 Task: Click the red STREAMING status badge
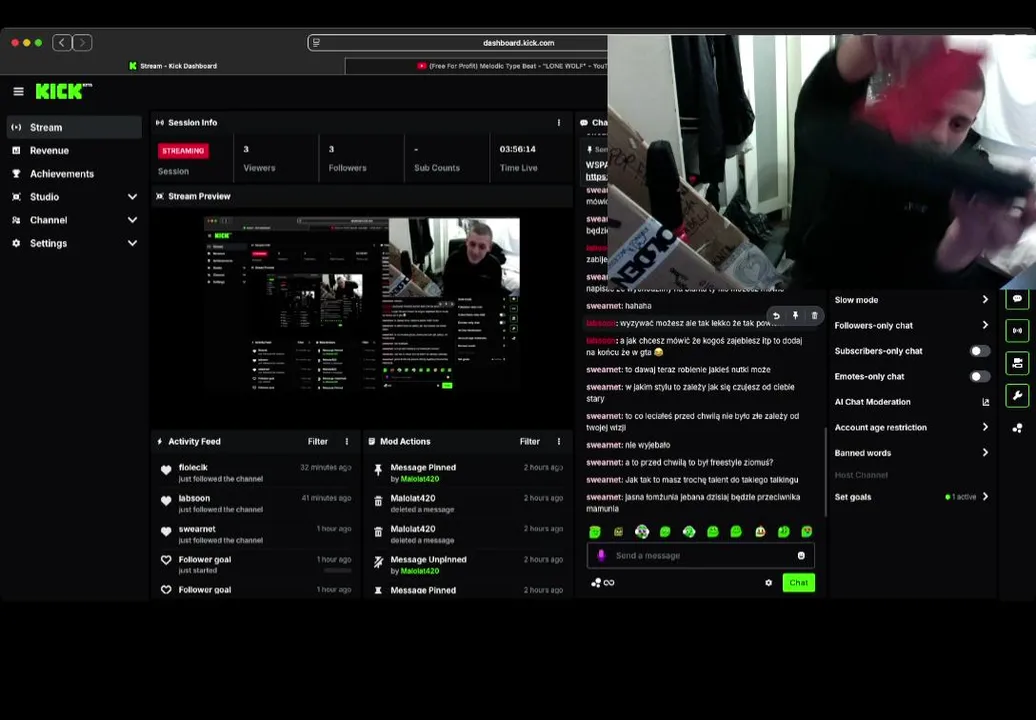pyautogui.click(x=183, y=151)
